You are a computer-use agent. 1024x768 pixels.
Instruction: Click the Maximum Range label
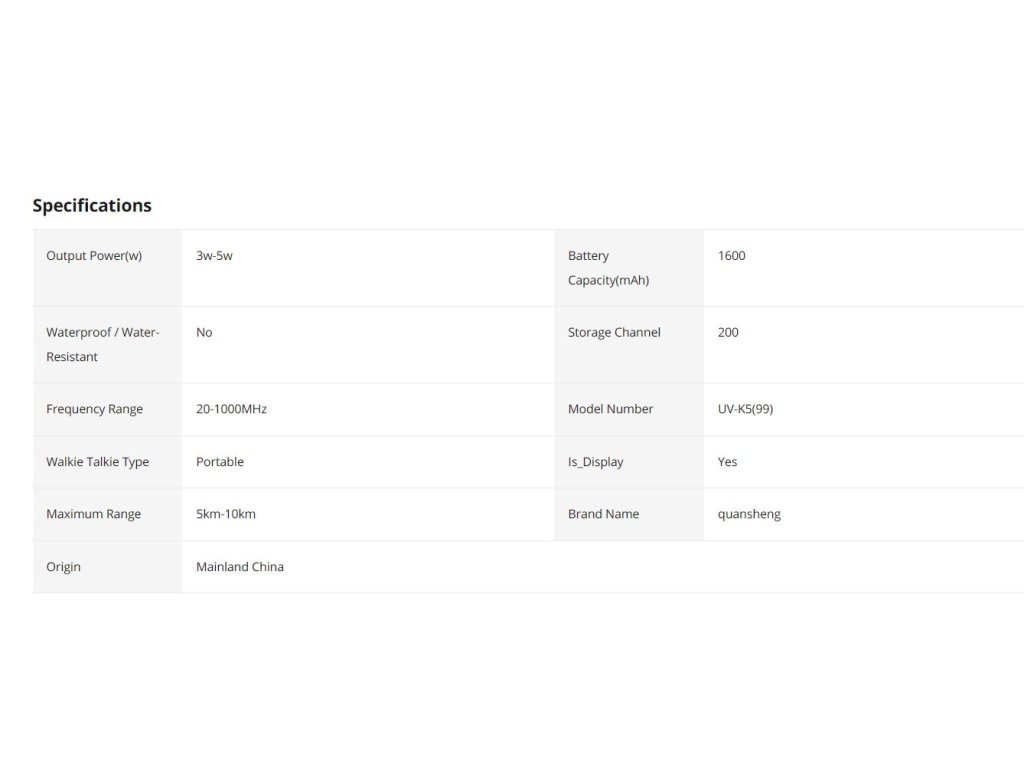click(x=93, y=514)
